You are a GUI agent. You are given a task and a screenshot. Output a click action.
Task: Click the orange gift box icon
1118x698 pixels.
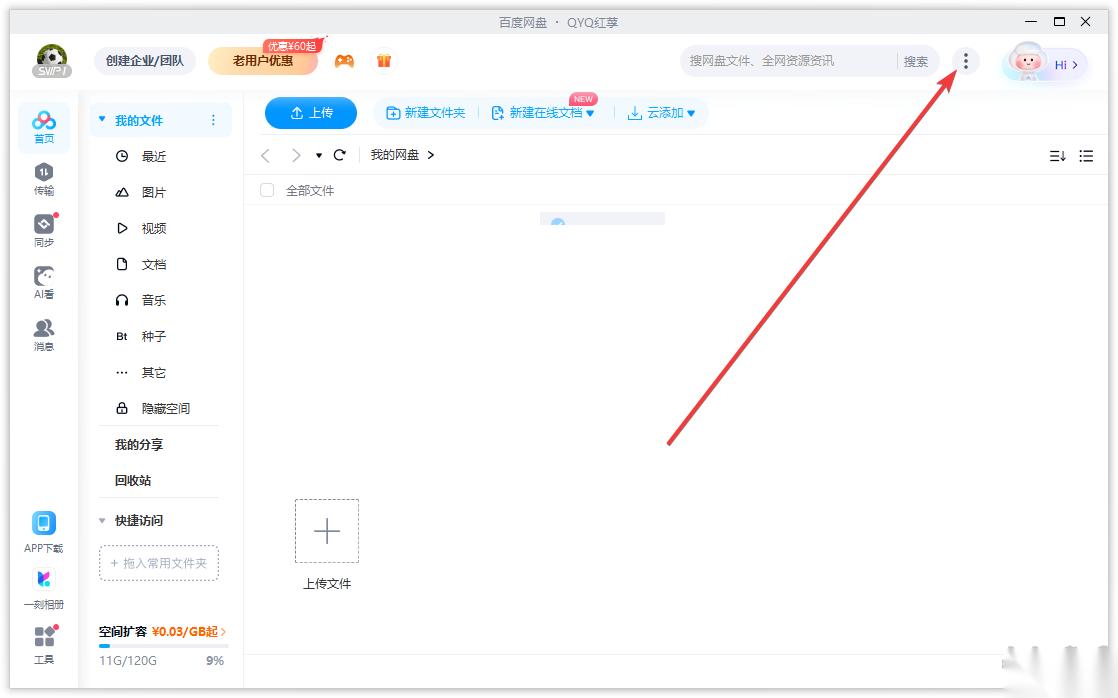(384, 61)
